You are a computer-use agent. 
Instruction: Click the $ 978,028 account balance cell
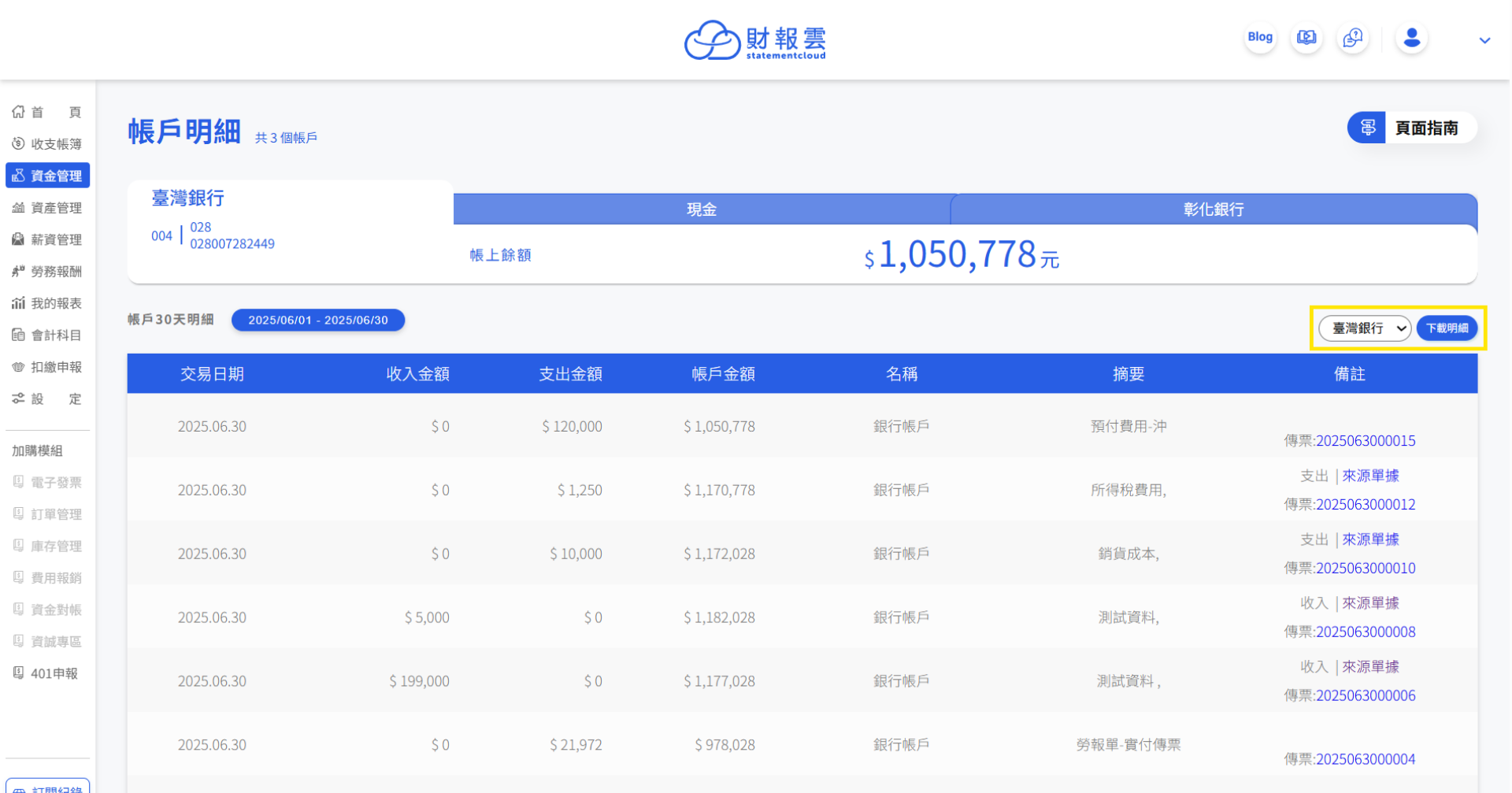tap(724, 745)
